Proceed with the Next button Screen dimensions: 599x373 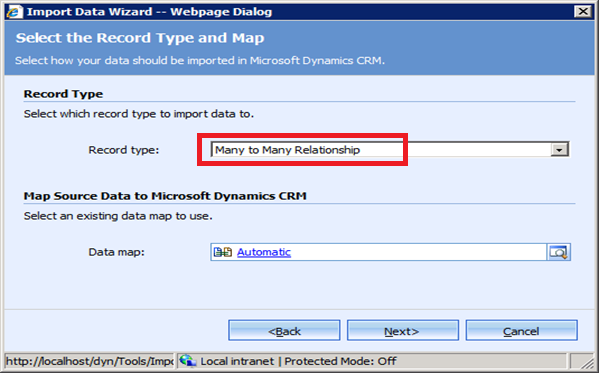(x=403, y=331)
